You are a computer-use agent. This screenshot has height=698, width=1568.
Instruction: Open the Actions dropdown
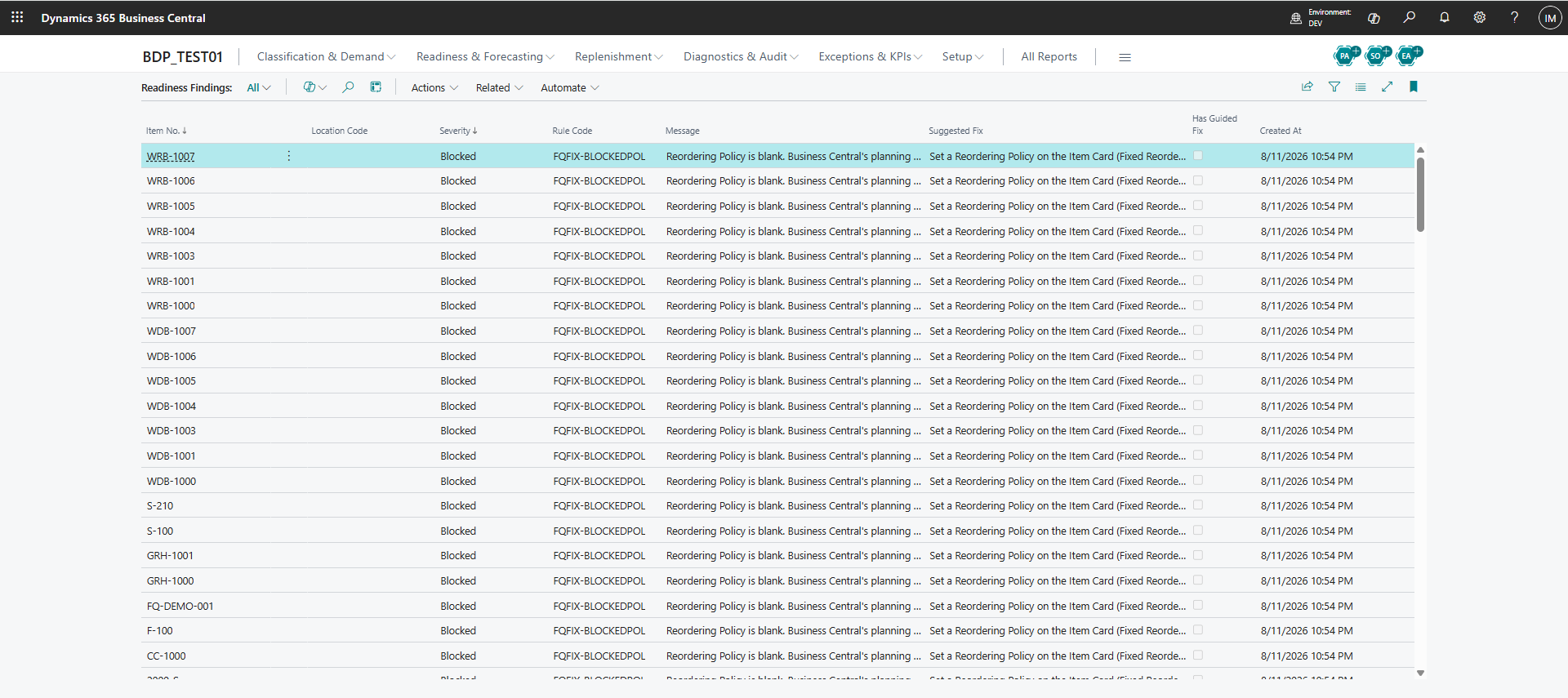(434, 87)
